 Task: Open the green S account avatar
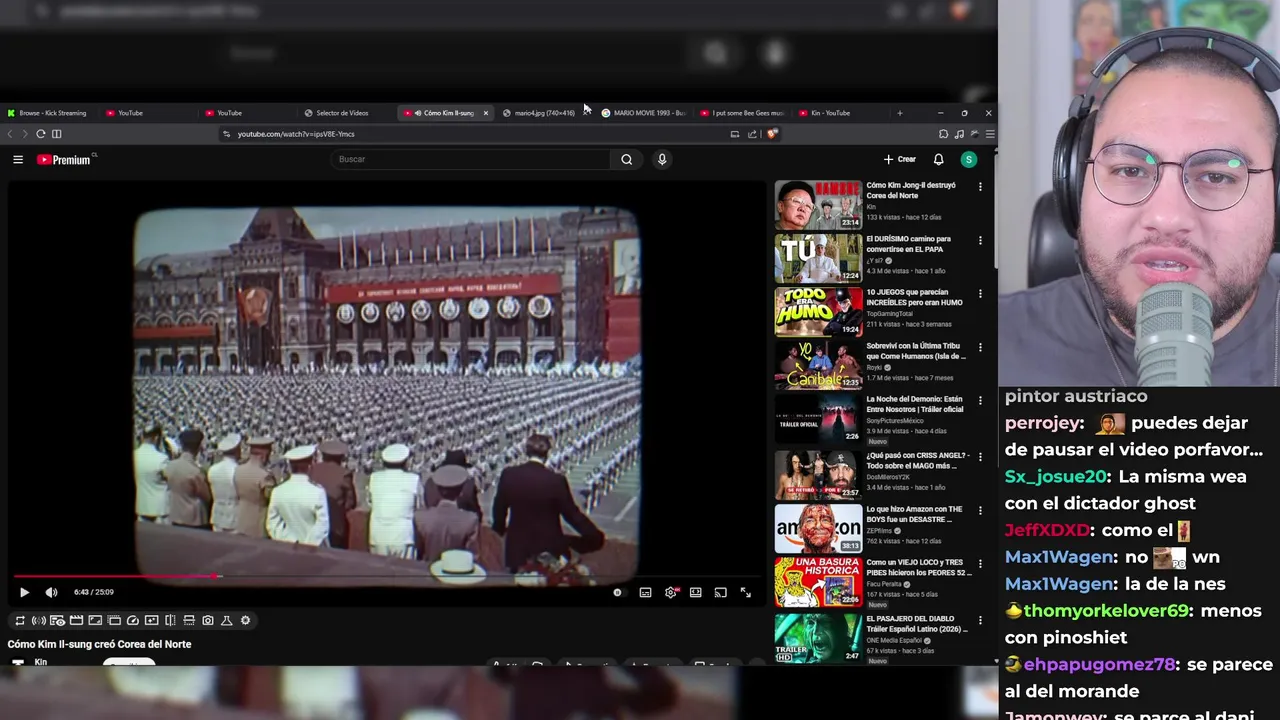[968, 159]
